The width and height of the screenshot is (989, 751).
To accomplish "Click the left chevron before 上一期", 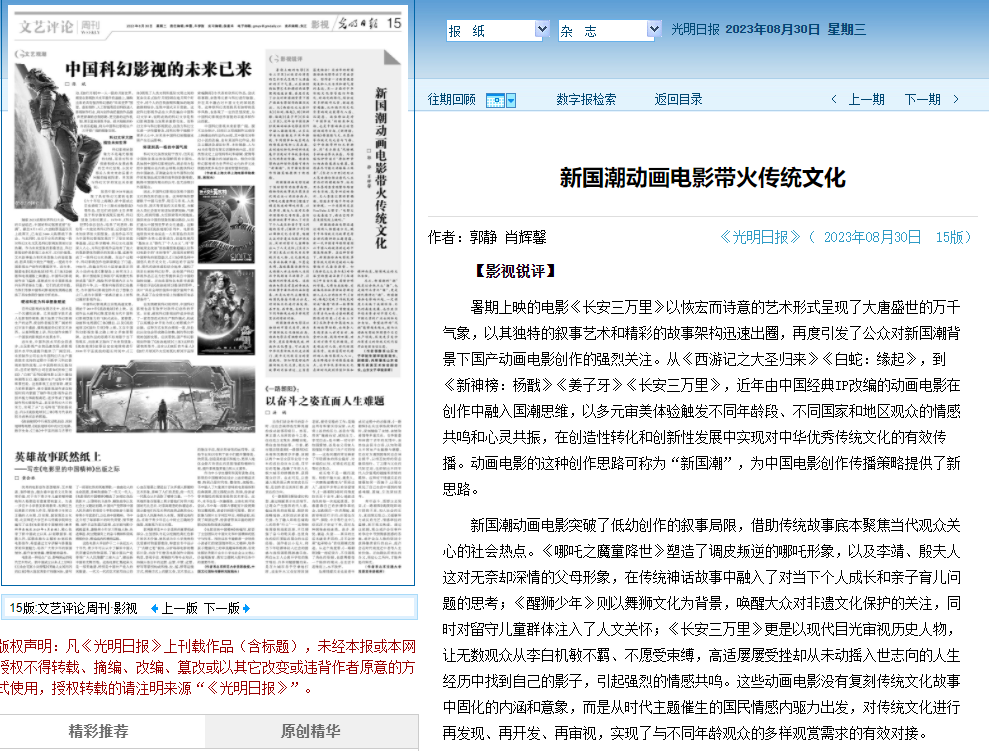I will (x=834, y=99).
